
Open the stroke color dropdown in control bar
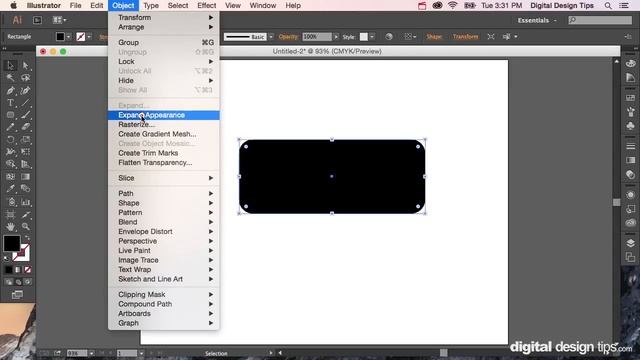(x=89, y=37)
